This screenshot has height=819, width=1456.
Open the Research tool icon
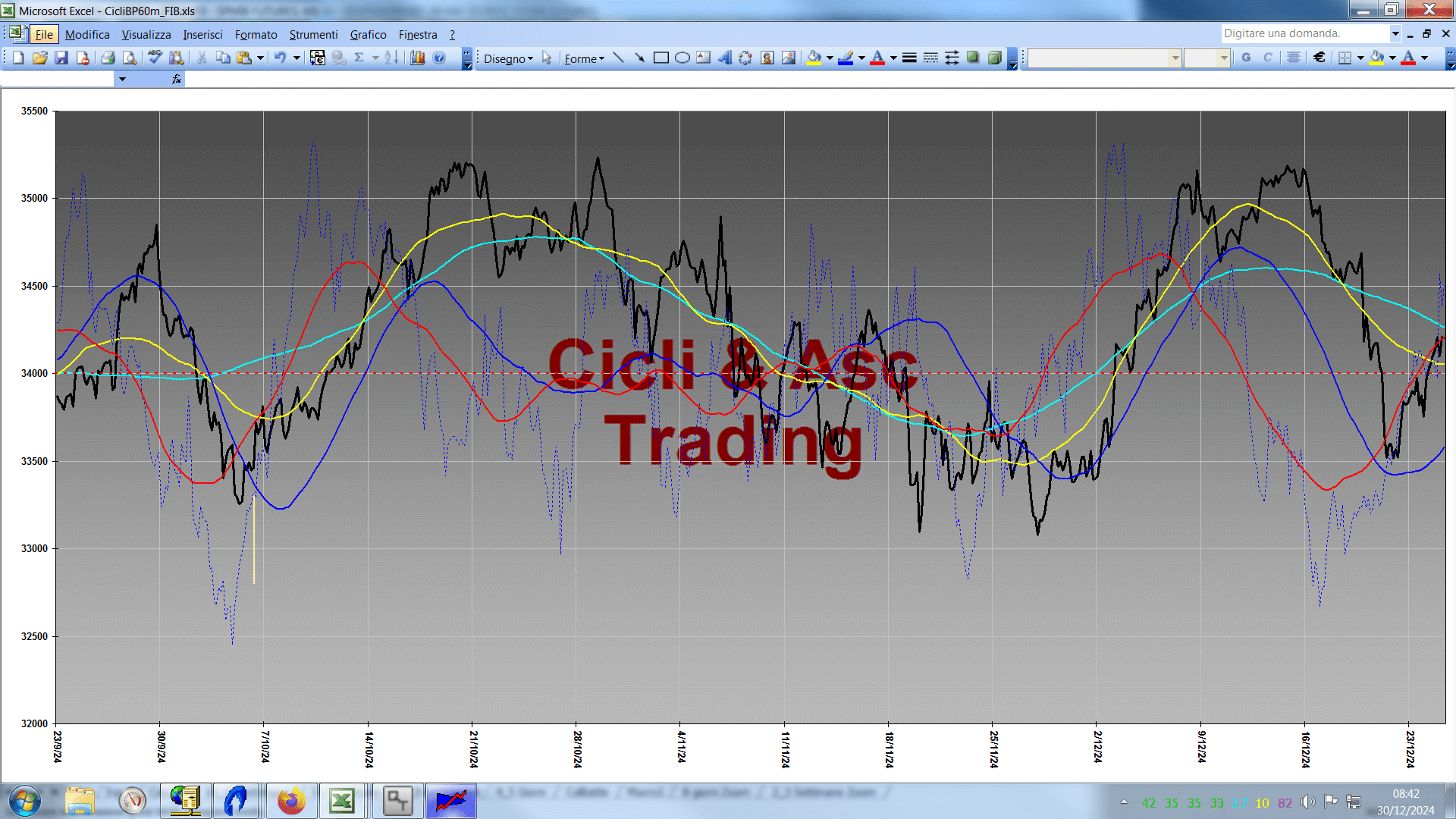(x=177, y=58)
